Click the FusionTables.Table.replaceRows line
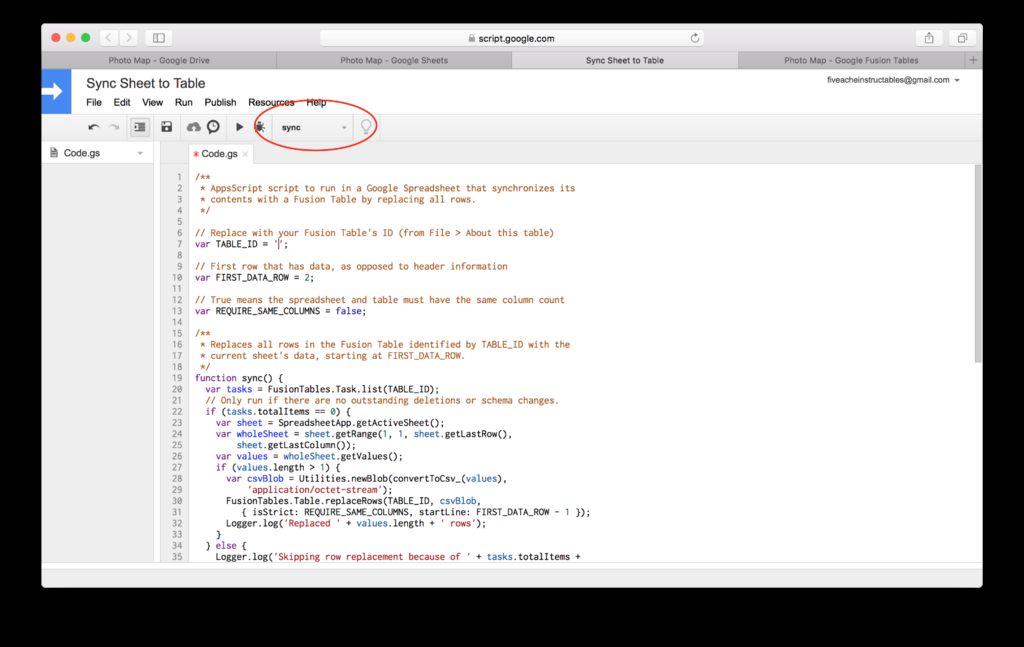Screen dimensions: 1024x647 coord(353,501)
